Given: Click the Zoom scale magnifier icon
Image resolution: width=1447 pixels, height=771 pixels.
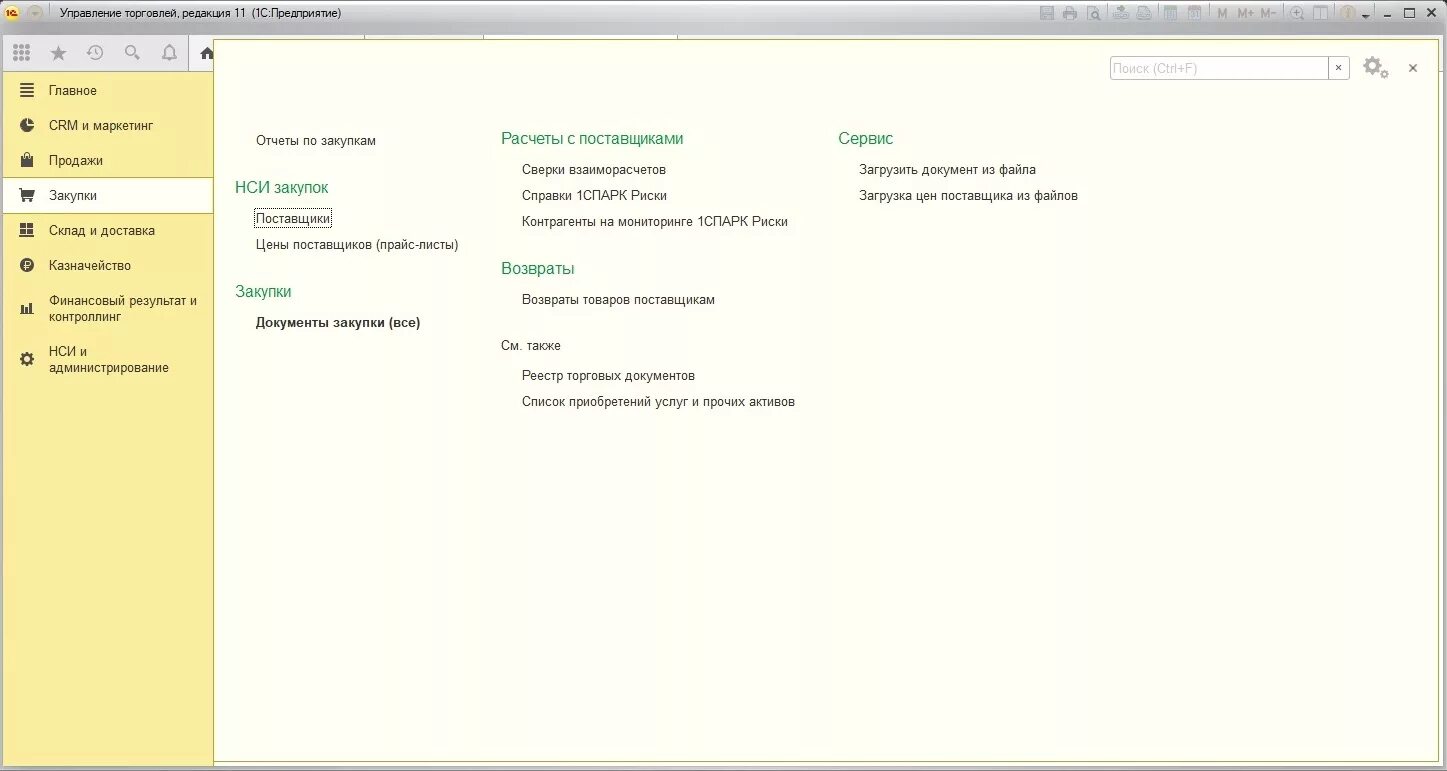Looking at the screenshot, I should 1297,13.
